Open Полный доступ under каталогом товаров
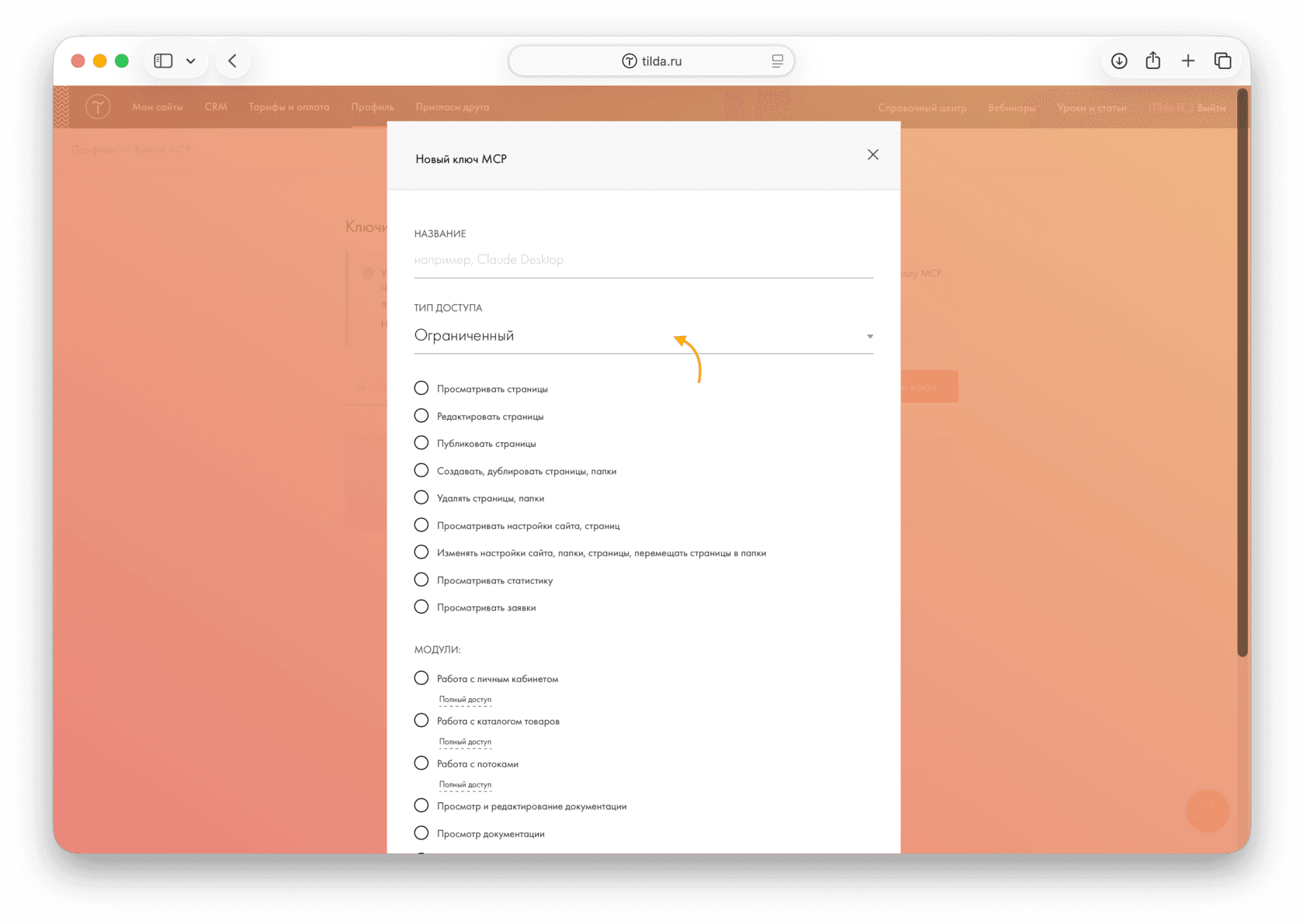 pyautogui.click(x=465, y=742)
